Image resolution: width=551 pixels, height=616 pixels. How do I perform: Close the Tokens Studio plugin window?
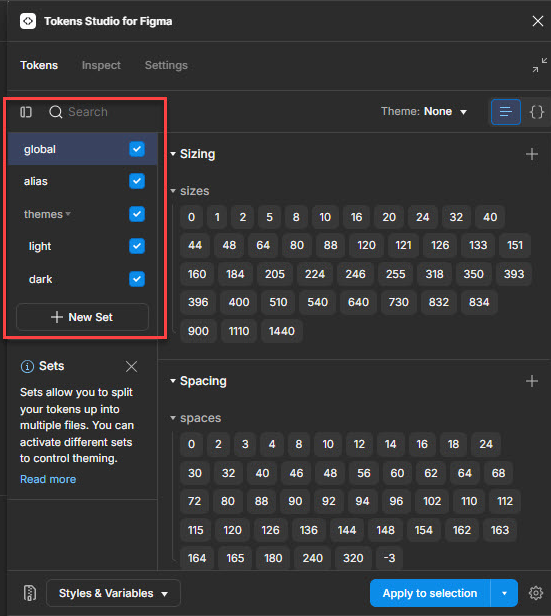(x=538, y=21)
